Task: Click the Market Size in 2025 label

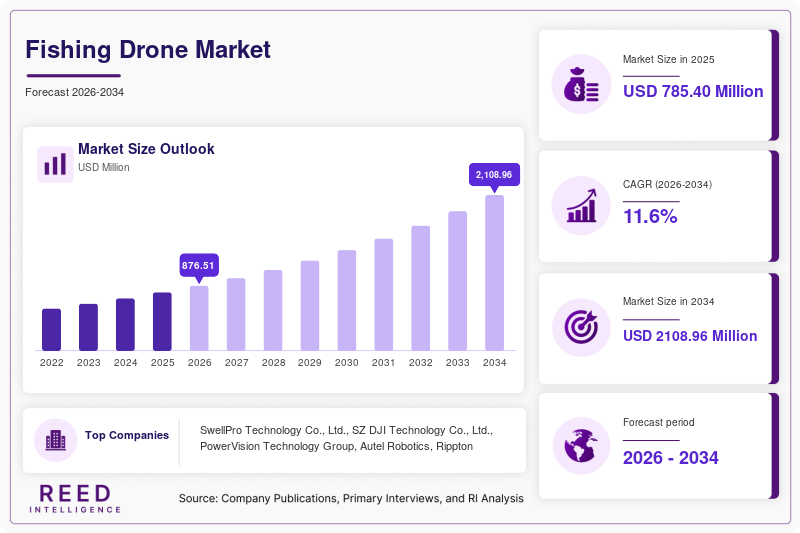Action: [668, 60]
